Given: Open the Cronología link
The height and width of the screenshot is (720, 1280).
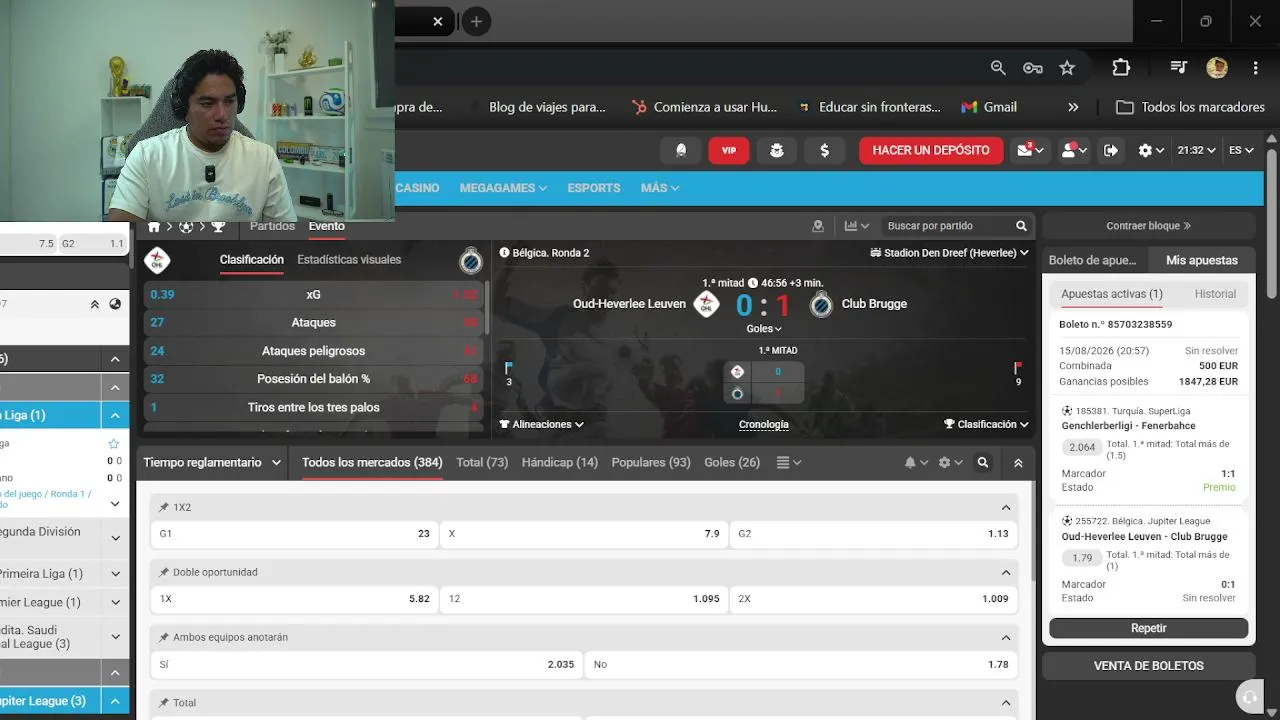Looking at the screenshot, I should point(764,424).
